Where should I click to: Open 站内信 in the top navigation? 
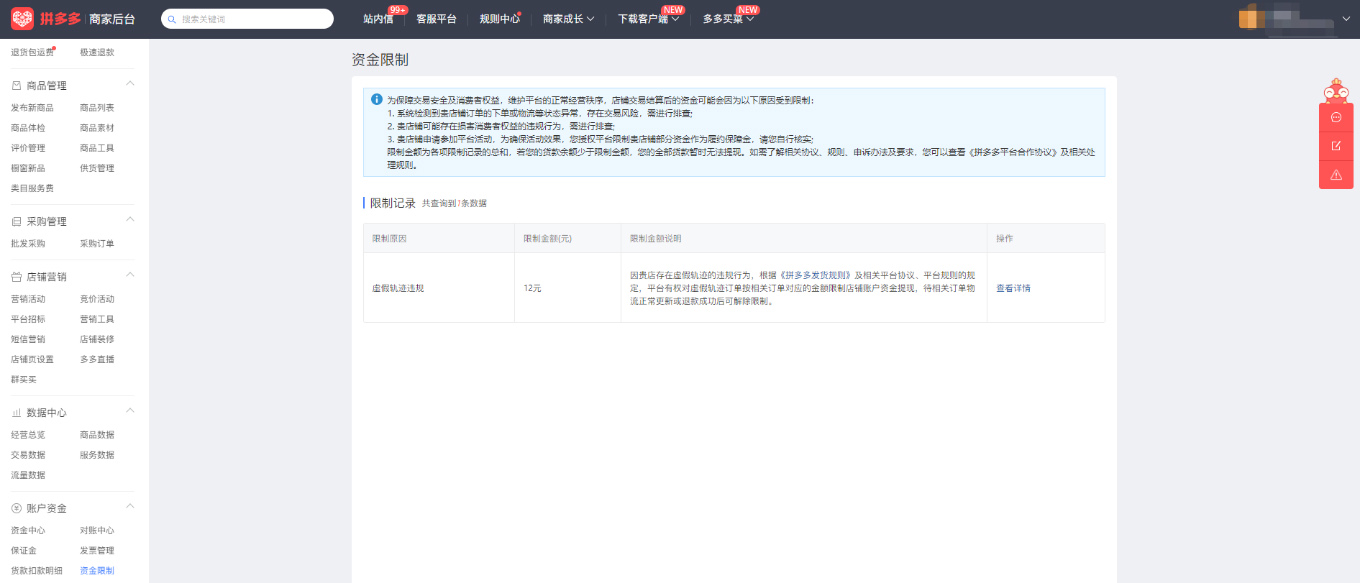pos(378,19)
